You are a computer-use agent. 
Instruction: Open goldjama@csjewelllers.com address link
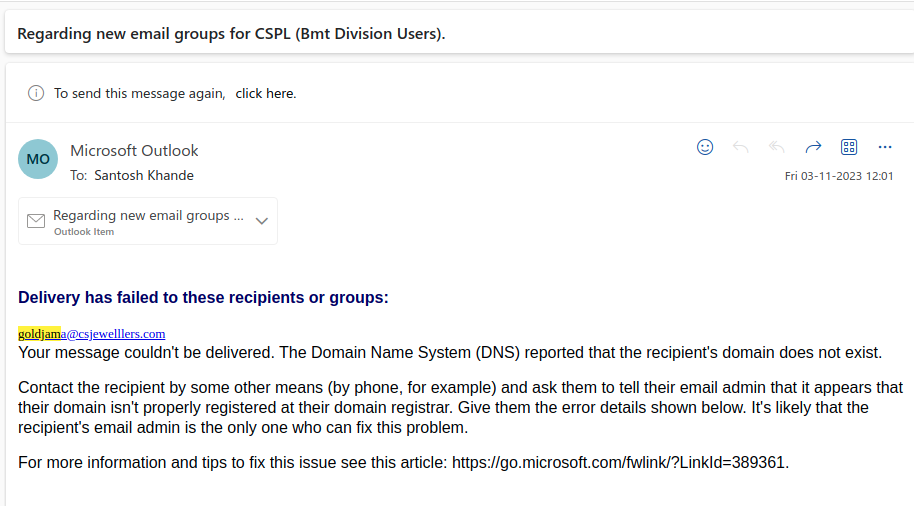(92, 334)
